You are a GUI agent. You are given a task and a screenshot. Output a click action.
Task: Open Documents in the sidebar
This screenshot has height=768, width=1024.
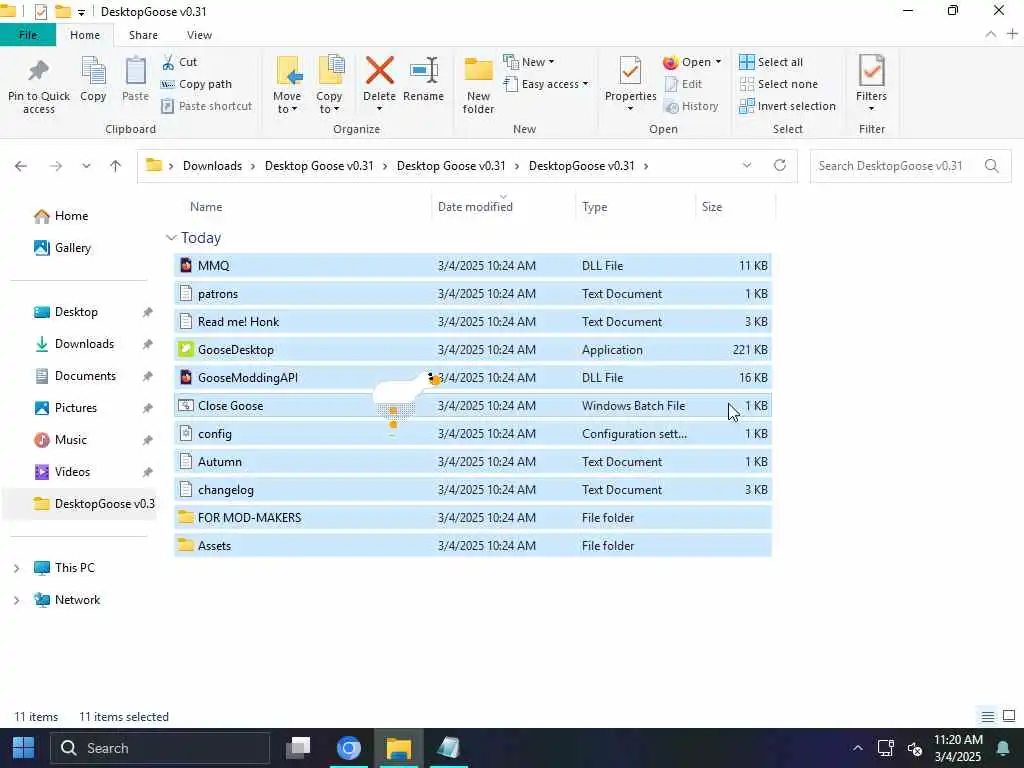[x=75, y=376]
